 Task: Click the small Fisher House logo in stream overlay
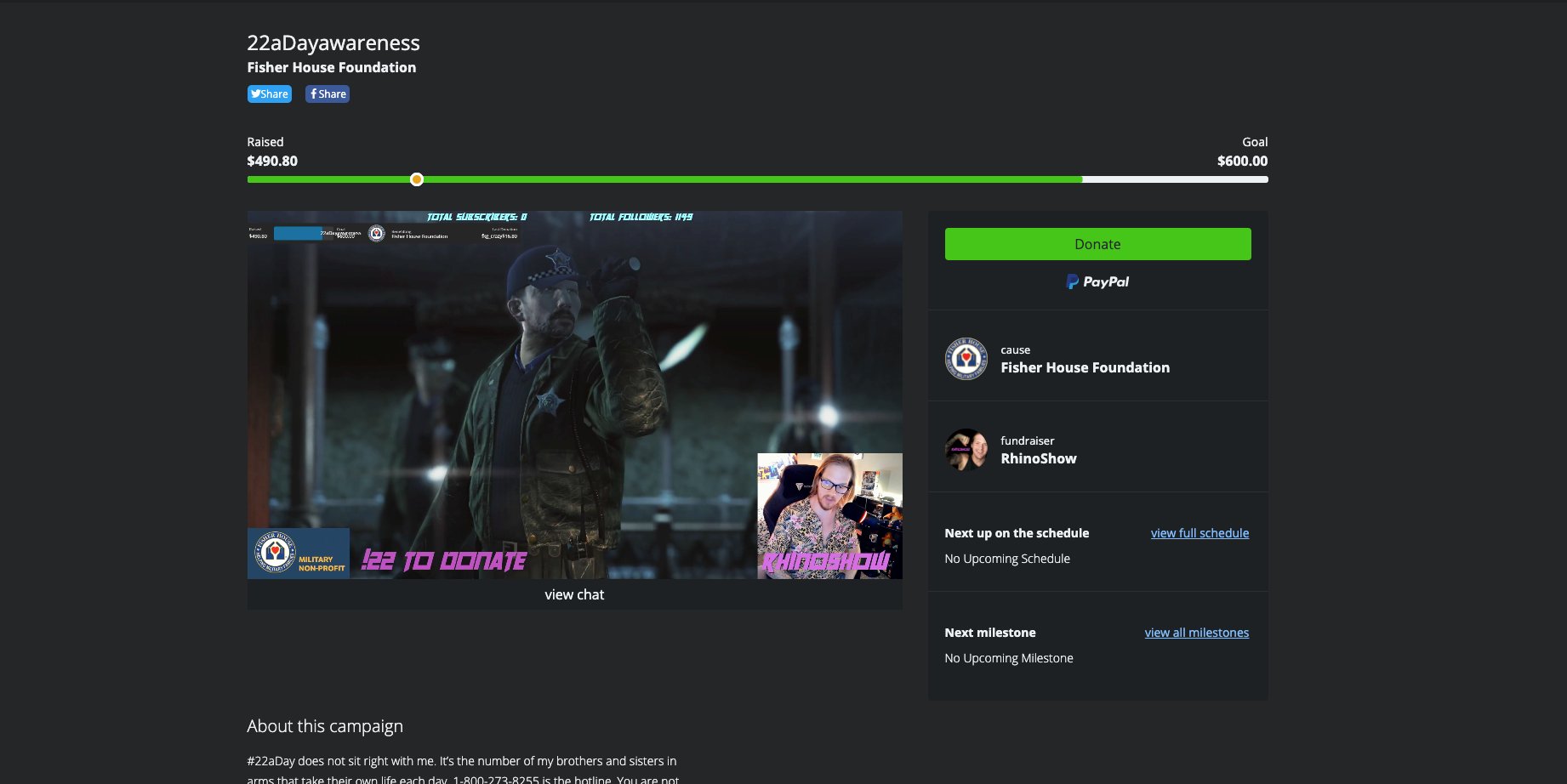pyautogui.click(x=377, y=233)
